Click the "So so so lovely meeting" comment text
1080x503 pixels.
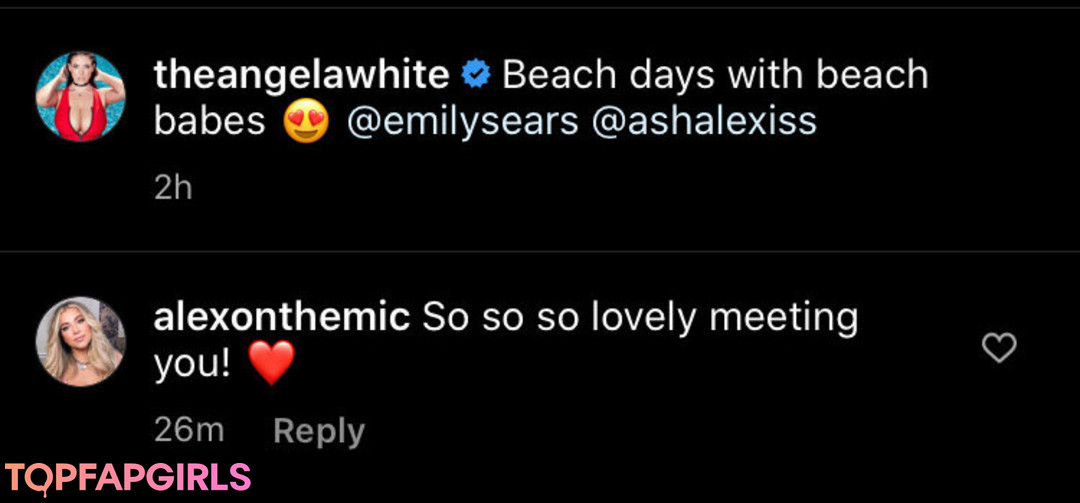coord(640,318)
